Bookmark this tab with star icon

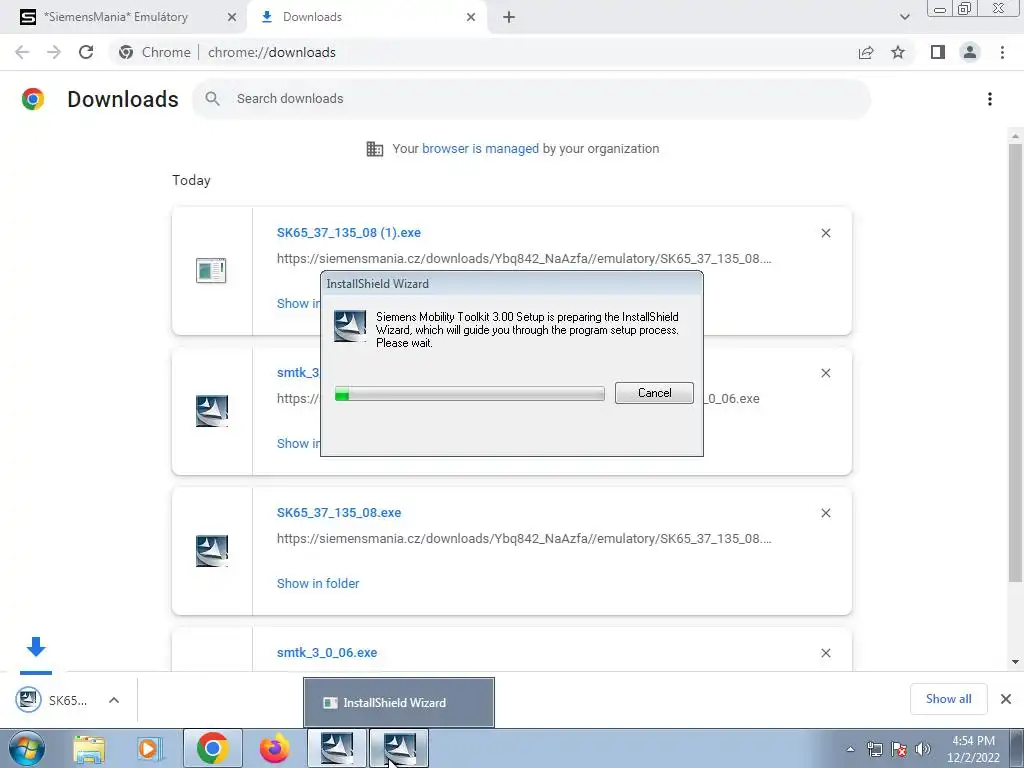(x=898, y=52)
